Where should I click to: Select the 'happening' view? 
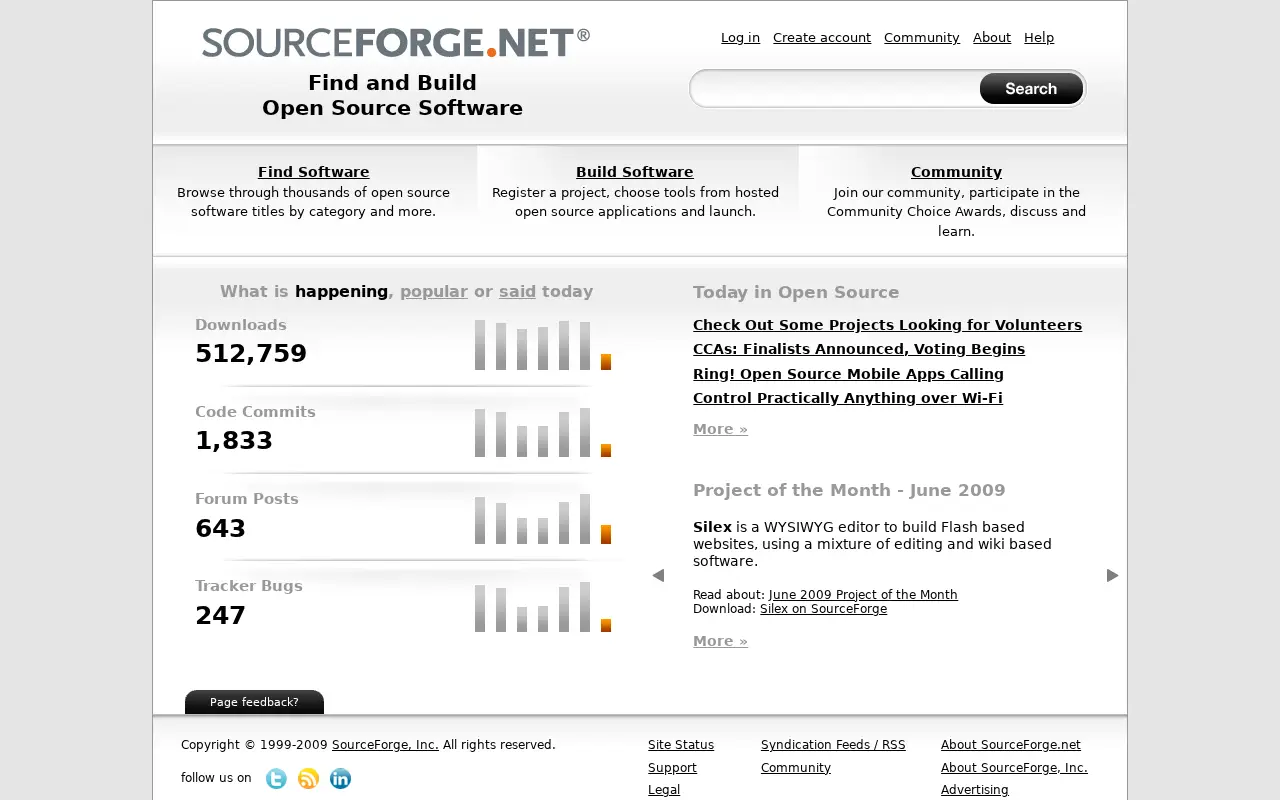tap(341, 292)
